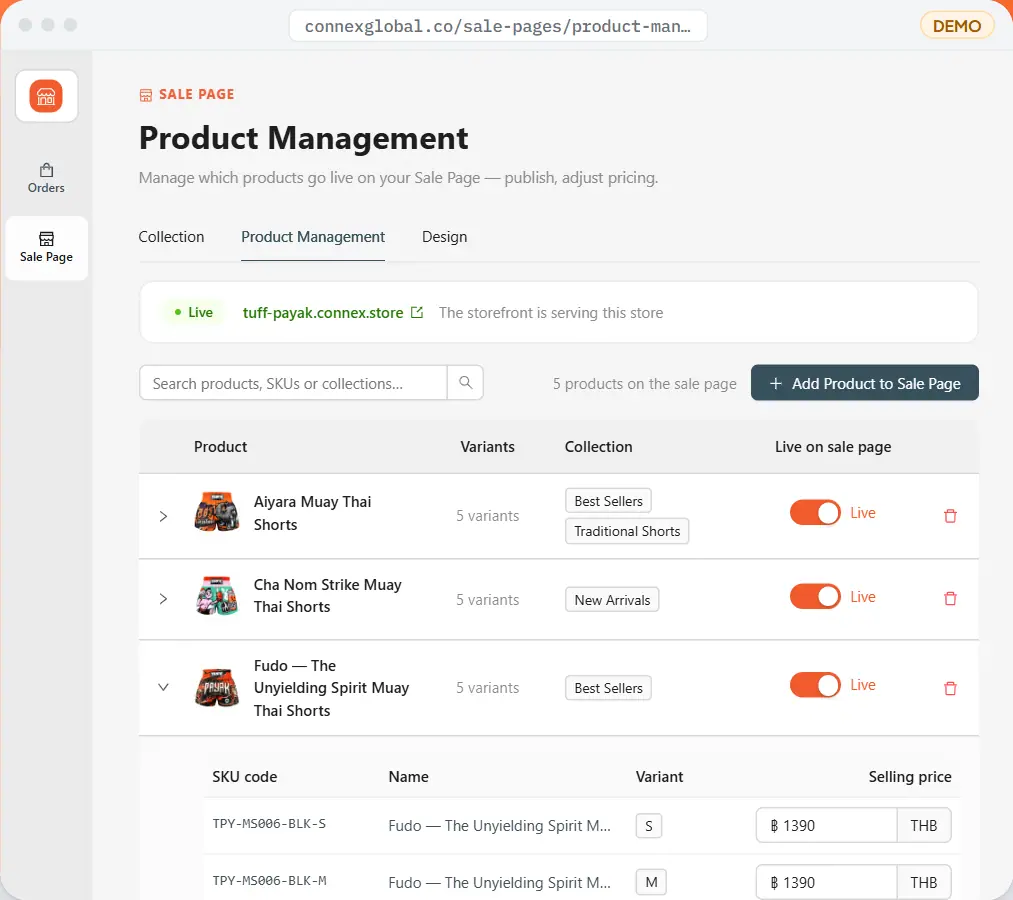Click Best Sellers tag on Aiyara row

coord(608,501)
